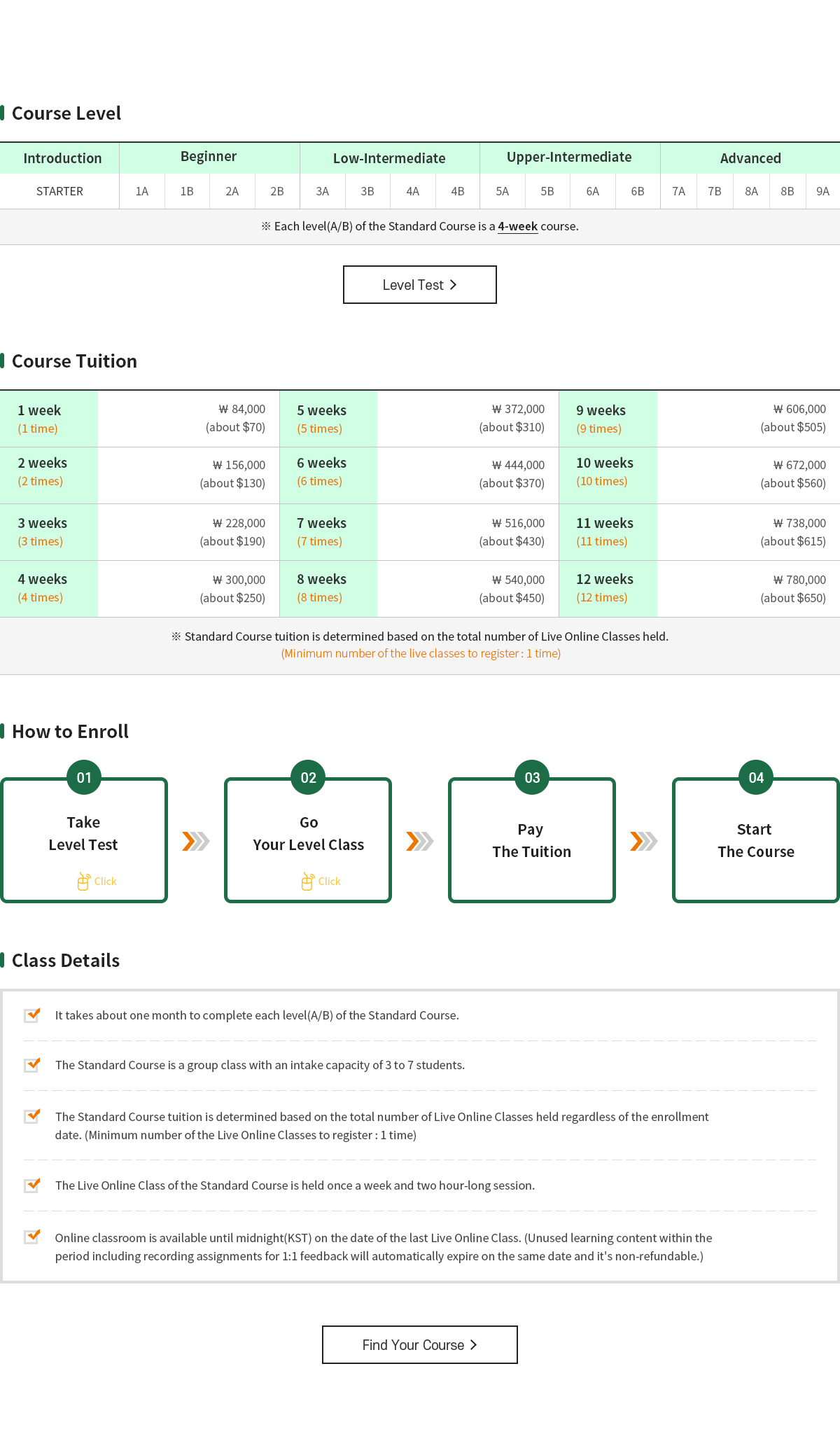
Task: Click the ₩ 84,000 price
Action: pos(242,409)
